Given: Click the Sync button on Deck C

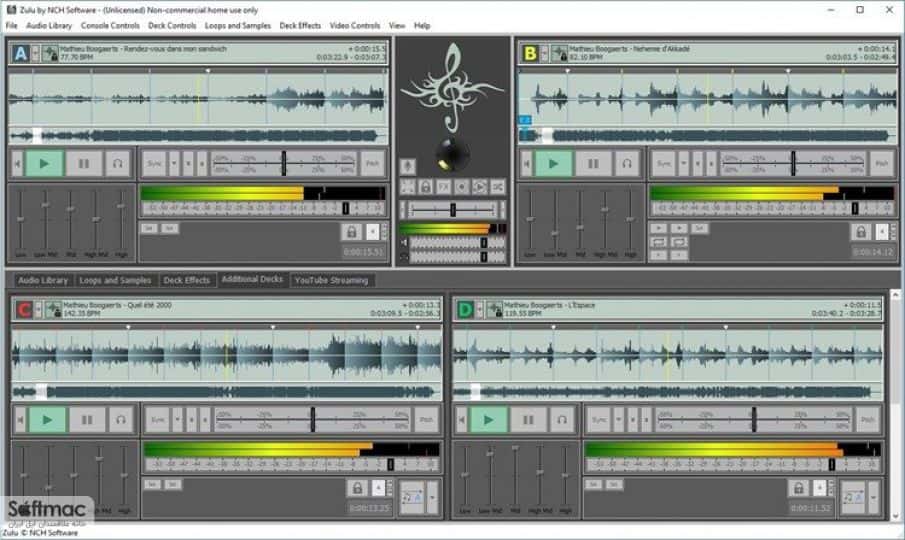Looking at the screenshot, I should (158, 420).
